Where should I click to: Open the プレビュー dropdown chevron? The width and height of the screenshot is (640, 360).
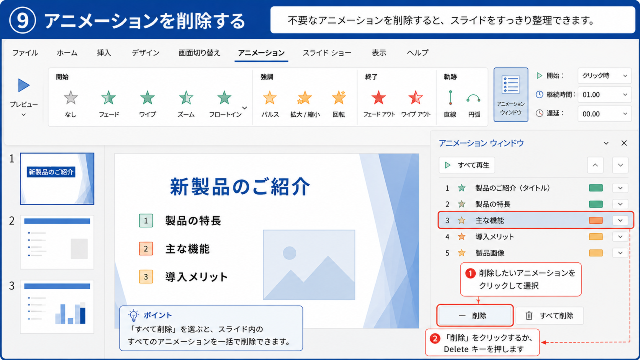coord(23,115)
